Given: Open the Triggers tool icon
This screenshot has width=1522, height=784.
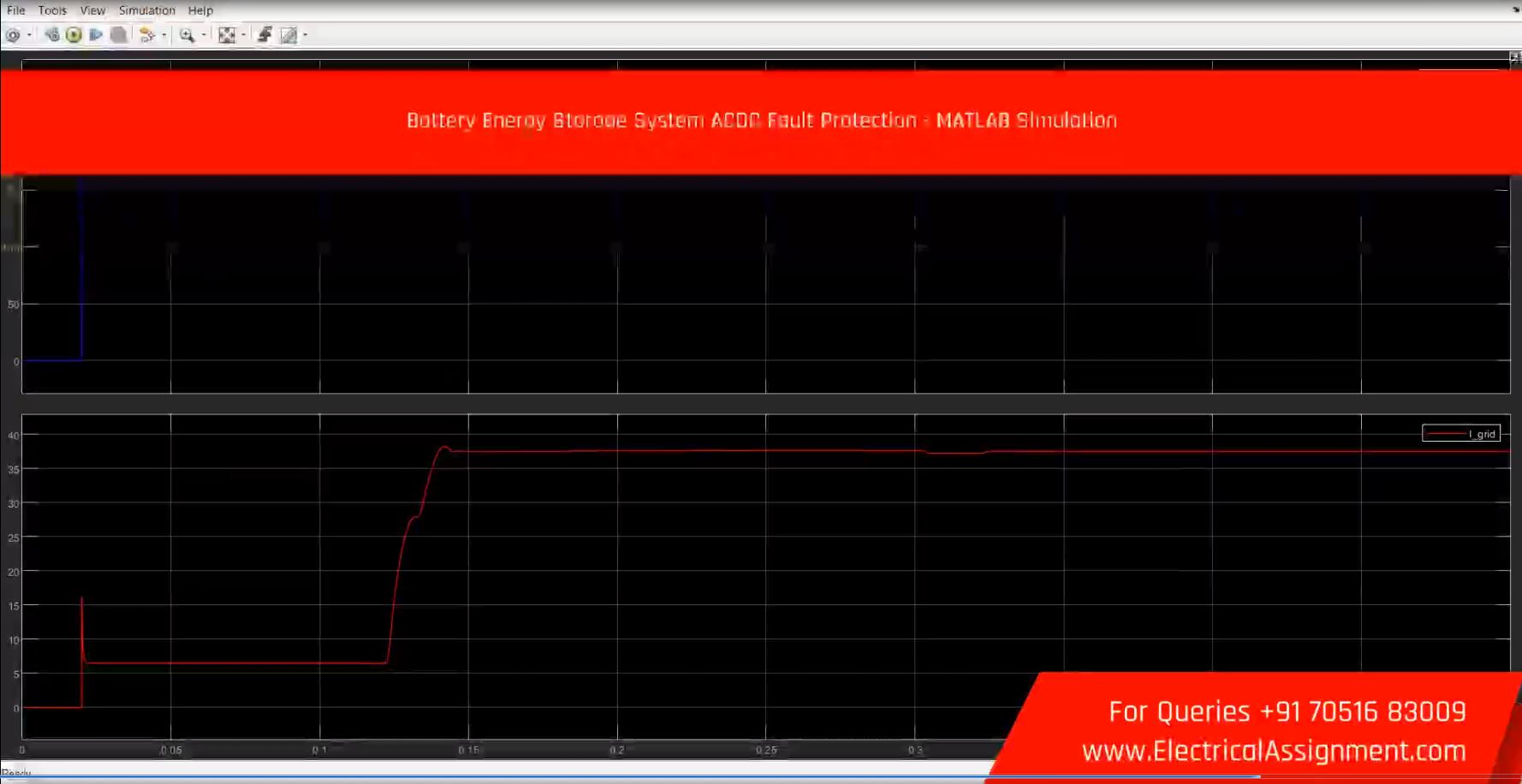Looking at the screenshot, I should [x=265, y=35].
